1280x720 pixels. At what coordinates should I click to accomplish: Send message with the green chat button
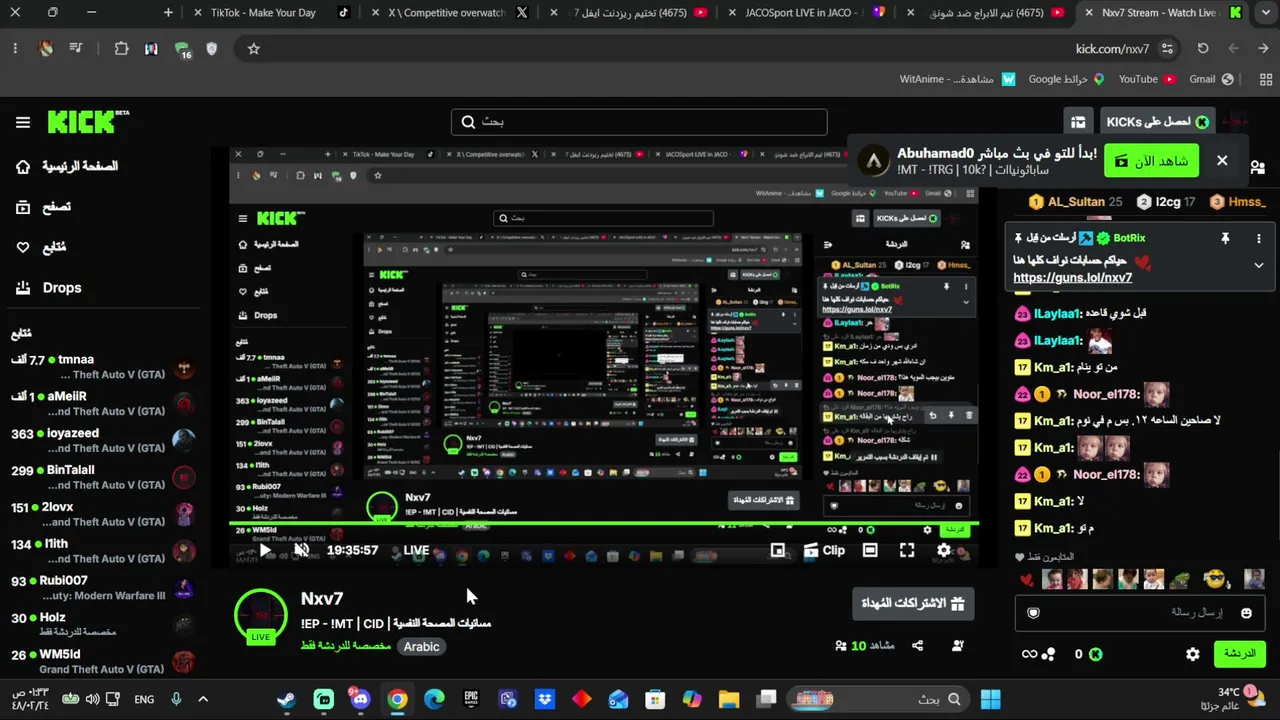(x=1240, y=654)
